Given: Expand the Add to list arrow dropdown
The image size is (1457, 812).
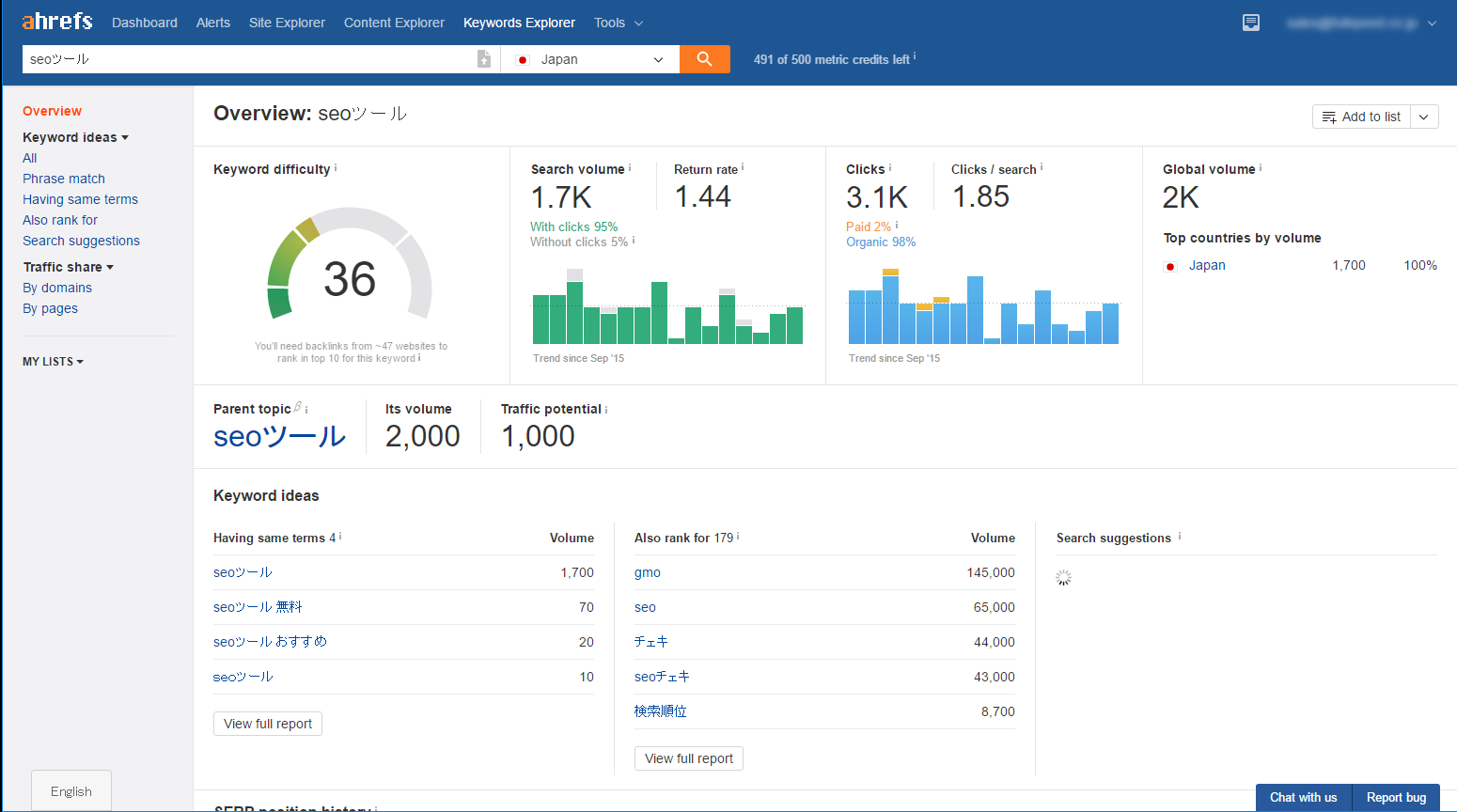Looking at the screenshot, I should click(1424, 117).
